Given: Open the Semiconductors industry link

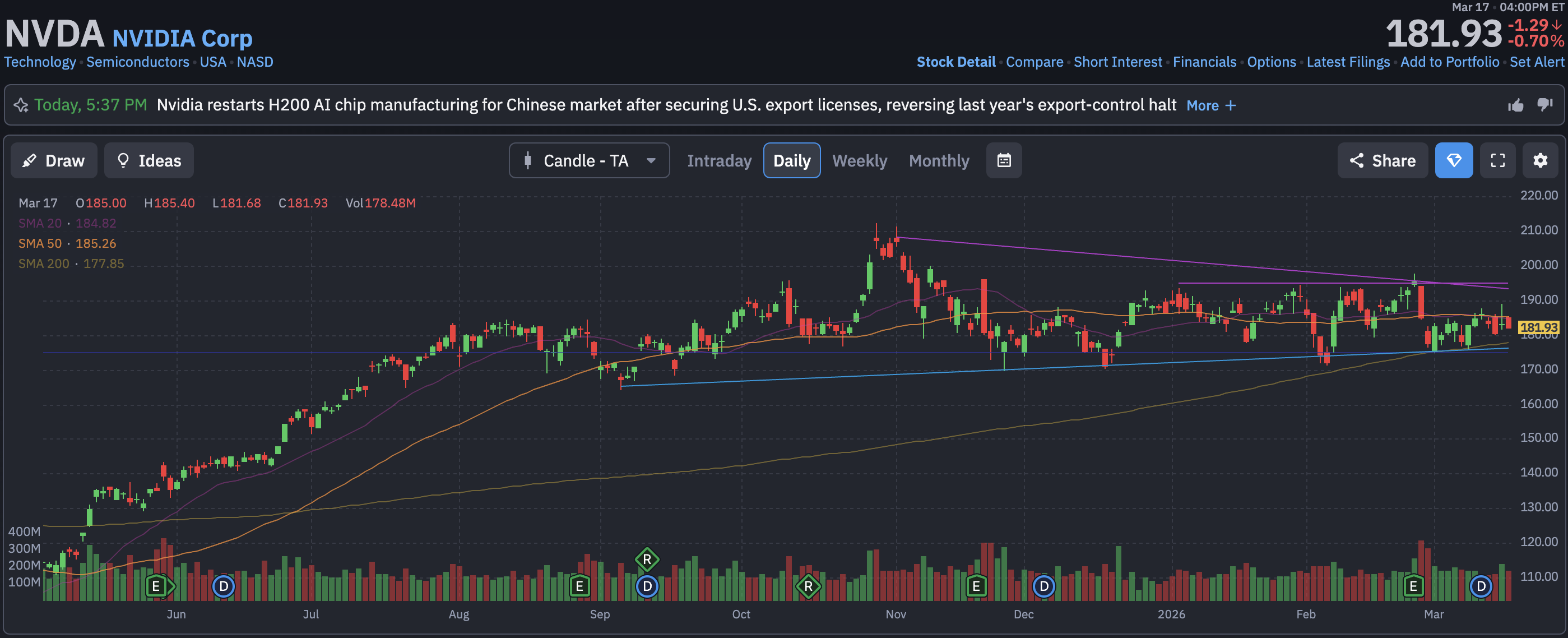Looking at the screenshot, I should [137, 62].
